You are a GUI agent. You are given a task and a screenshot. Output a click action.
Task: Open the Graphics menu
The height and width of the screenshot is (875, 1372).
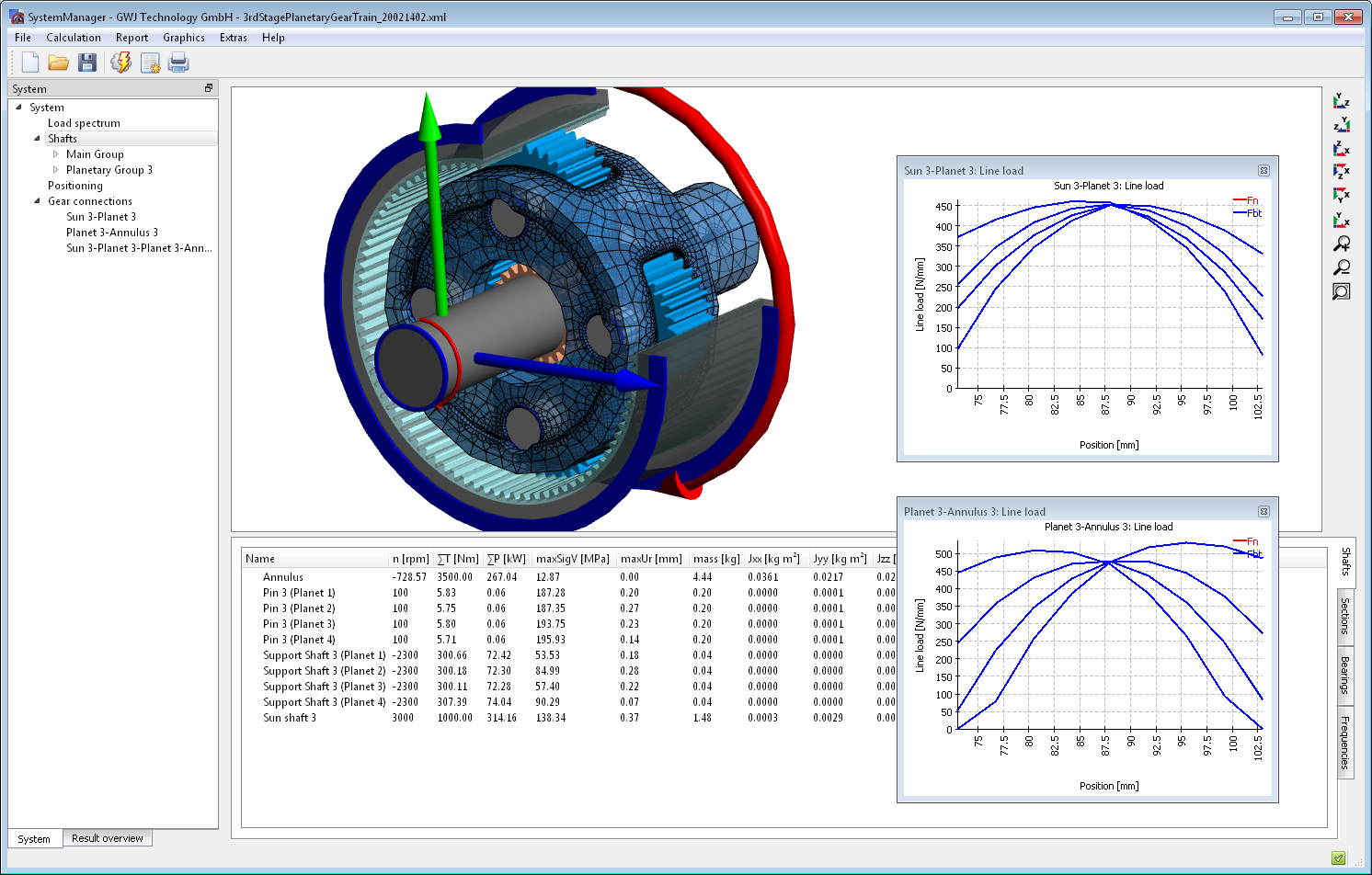(x=184, y=38)
